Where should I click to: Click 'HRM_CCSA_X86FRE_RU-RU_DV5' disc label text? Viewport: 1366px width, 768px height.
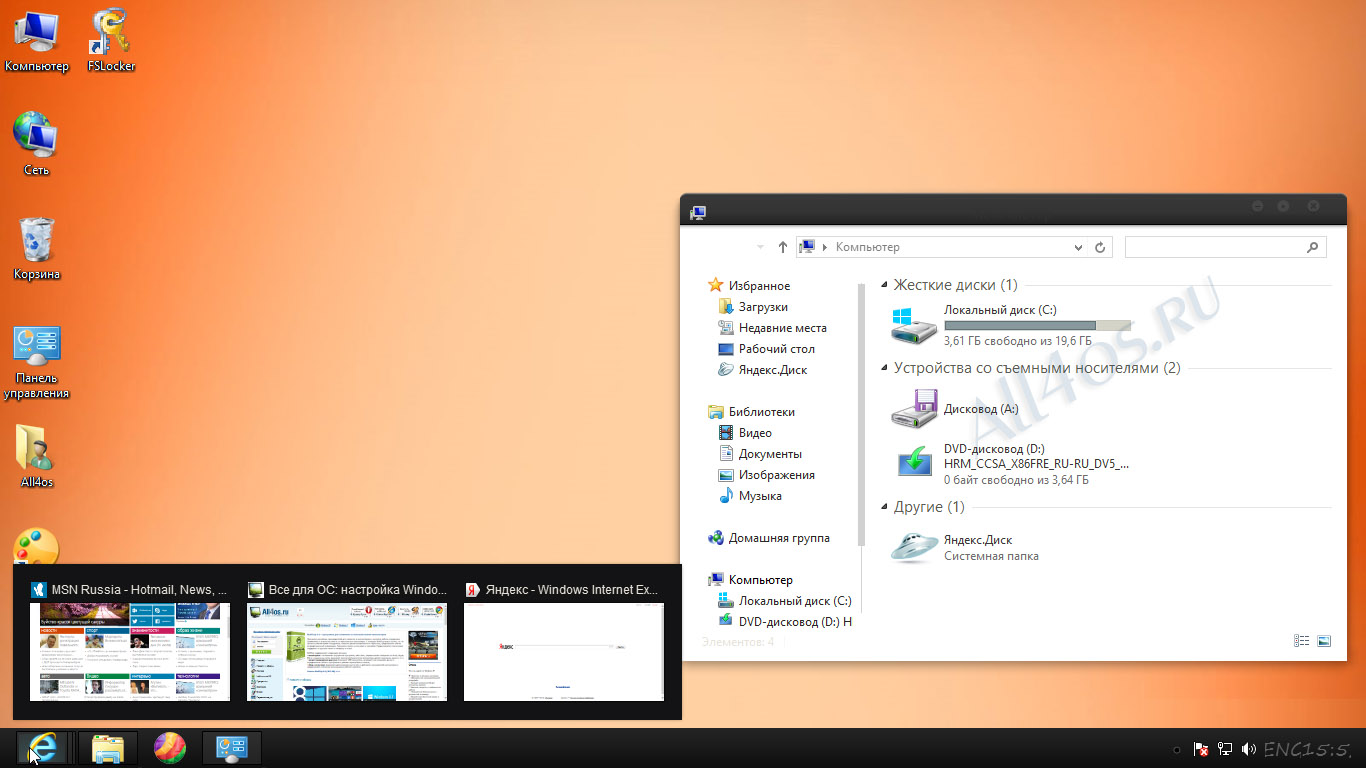pos(1036,464)
